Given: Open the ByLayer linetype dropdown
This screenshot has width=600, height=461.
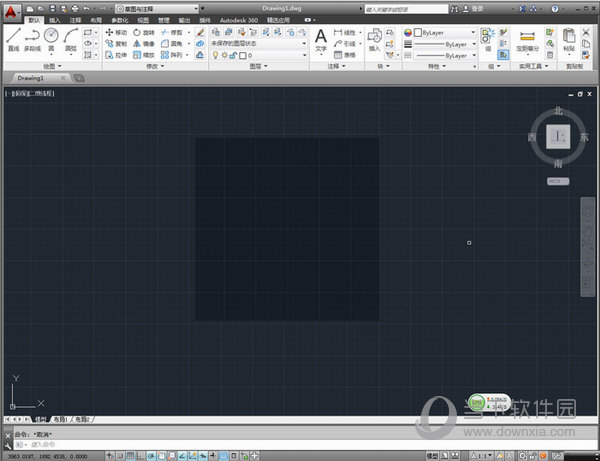Looking at the screenshot, I should (445, 56).
